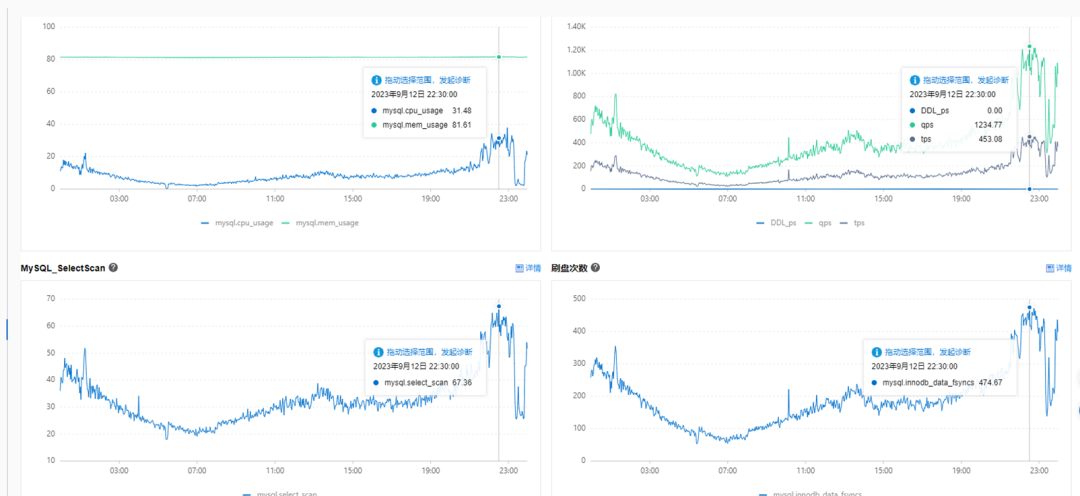The height and width of the screenshot is (496, 1080).
Task: Toggle the mysql.mem_usage legend series
Action: pyautogui.click(x=322, y=223)
